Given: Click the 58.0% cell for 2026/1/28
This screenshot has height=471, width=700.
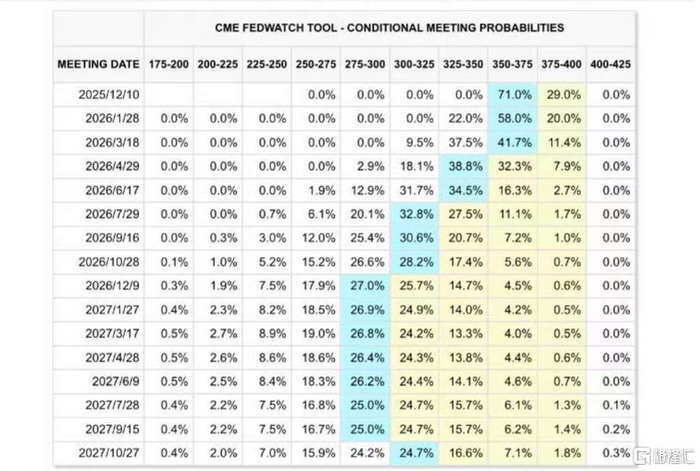Looking at the screenshot, I should [513, 118].
